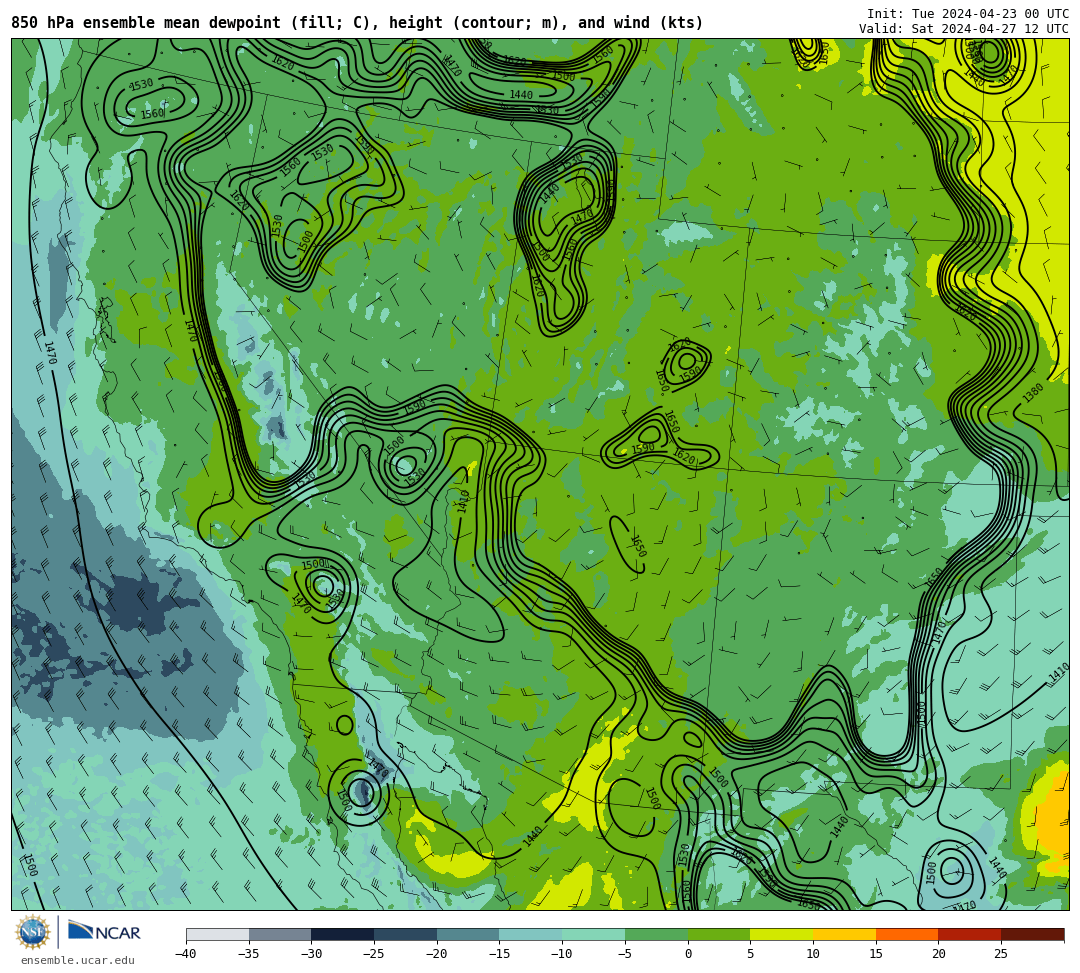
Task: Pick the gray -35 to -30 legend swatch
Action: click(x=280, y=934)
